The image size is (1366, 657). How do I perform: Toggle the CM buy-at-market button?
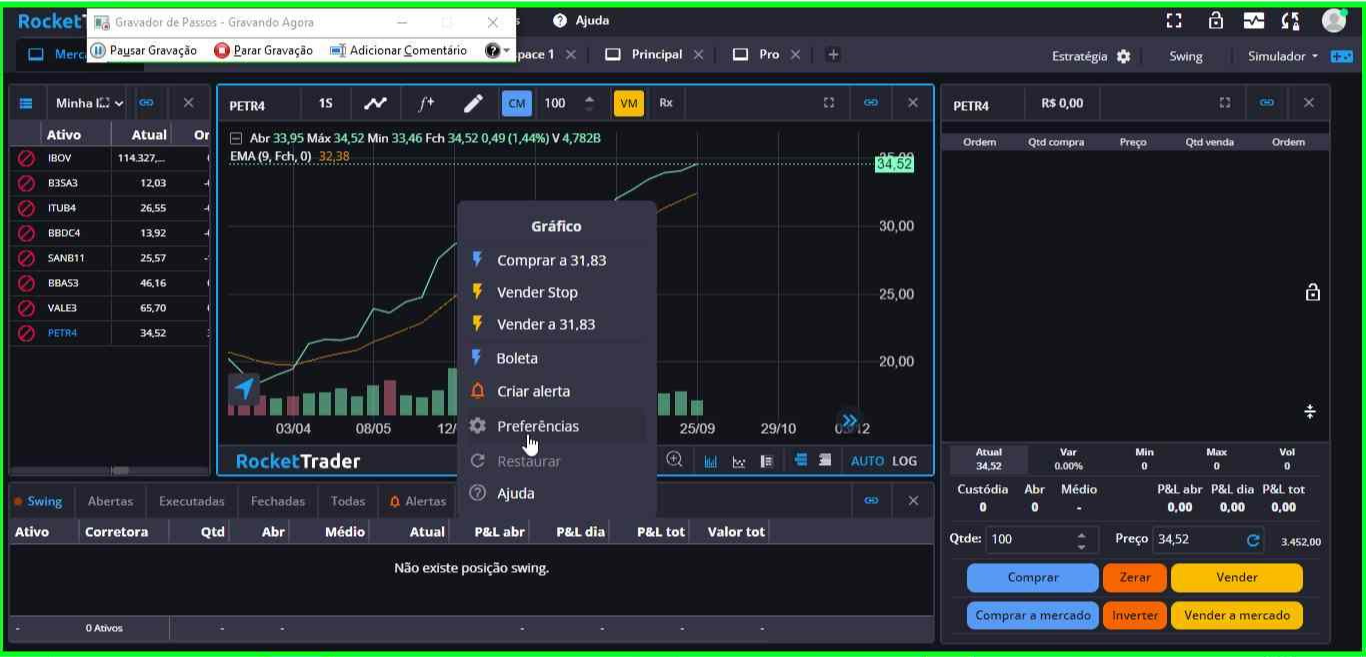tap(517, 103)
